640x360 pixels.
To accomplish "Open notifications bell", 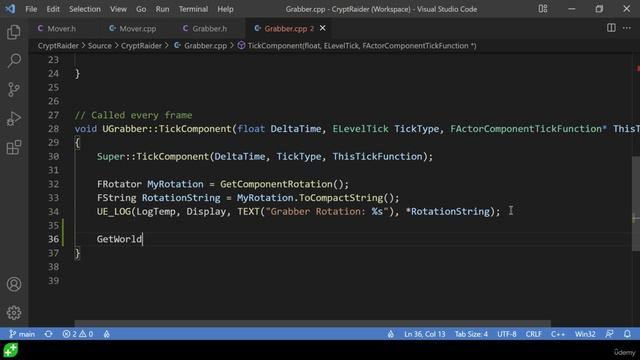I will click(627, 334).
